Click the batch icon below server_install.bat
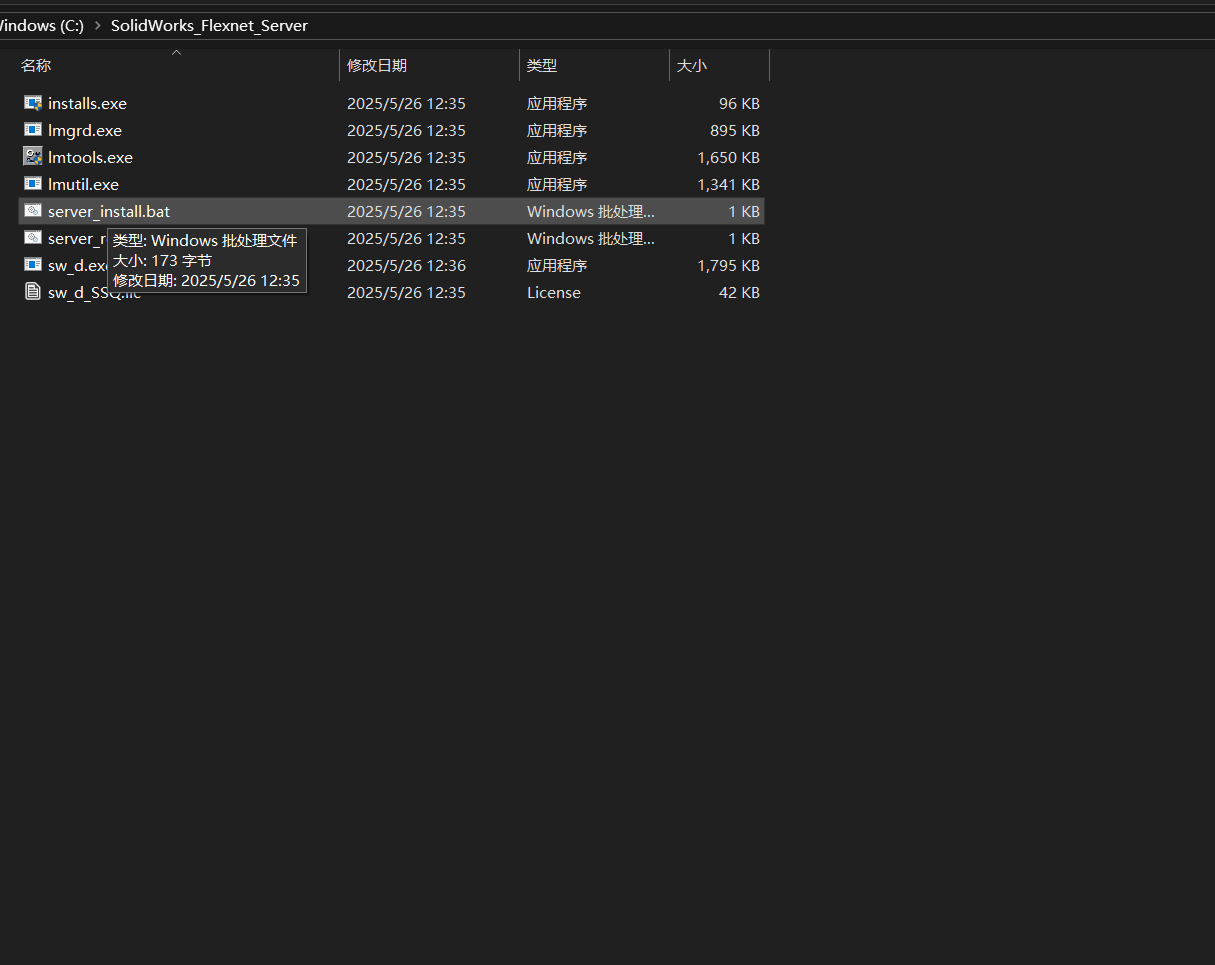 [x=33, y=238]
